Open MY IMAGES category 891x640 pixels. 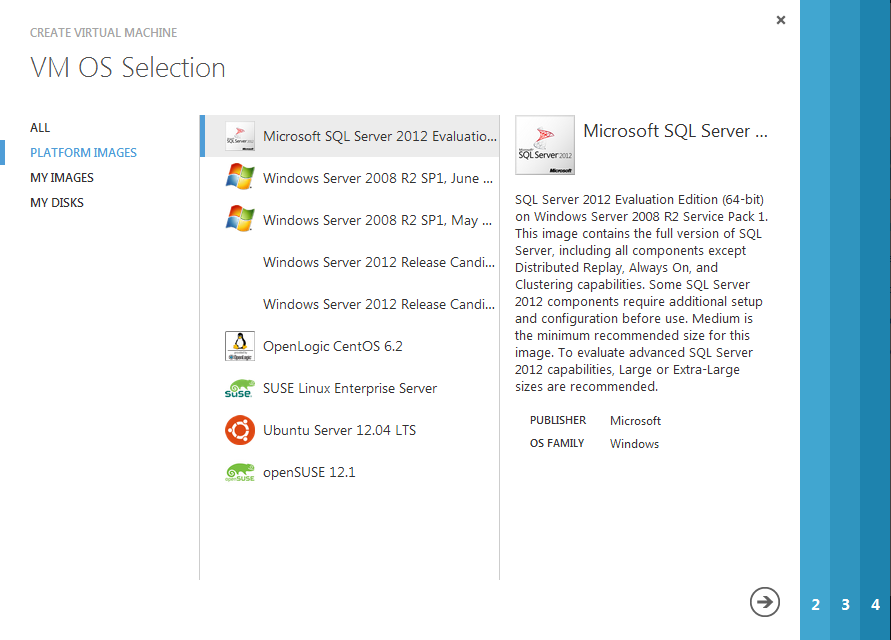[62, 178]
